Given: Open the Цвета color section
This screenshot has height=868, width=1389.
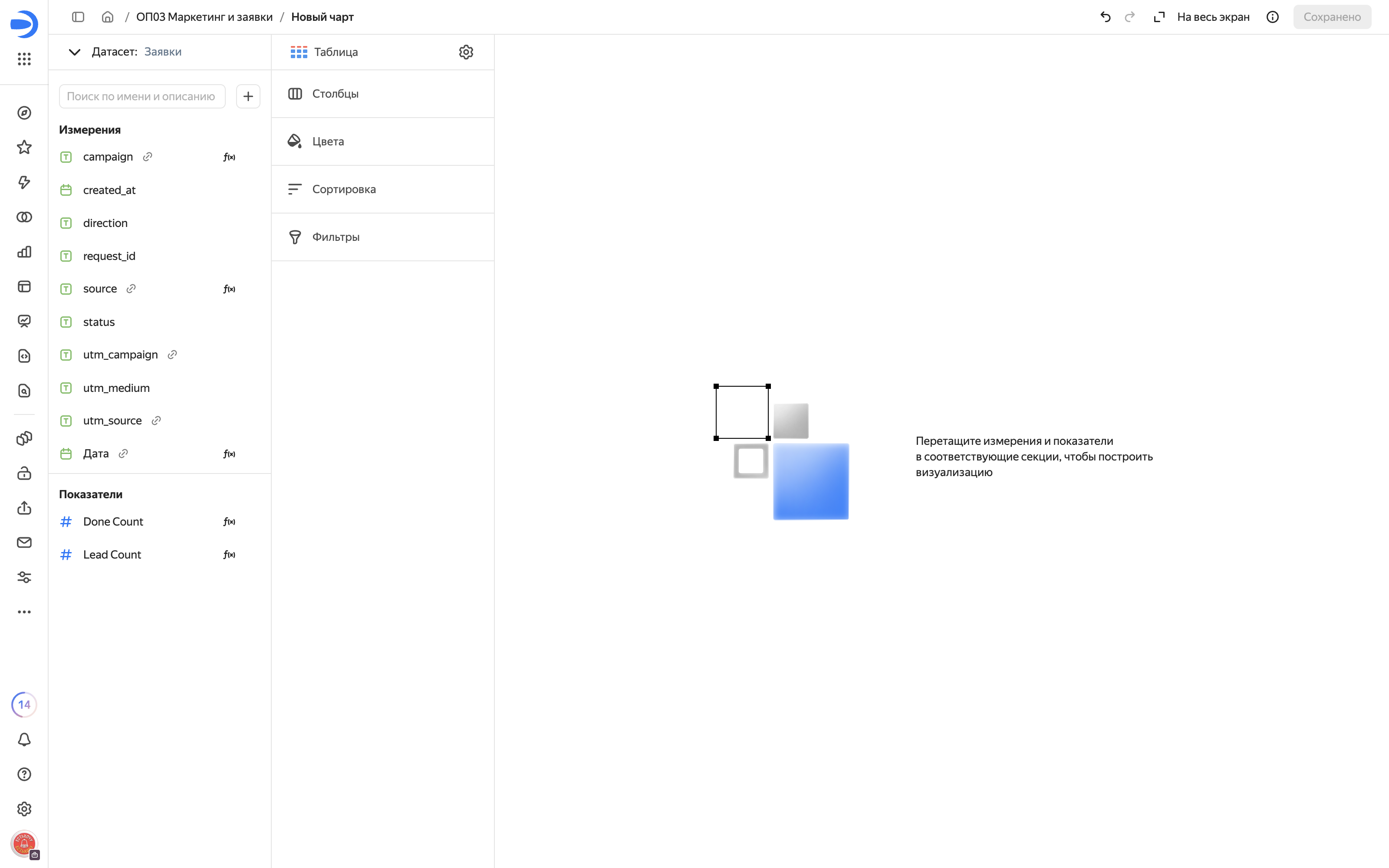Looking at the screenshot, I should [383, 142].
